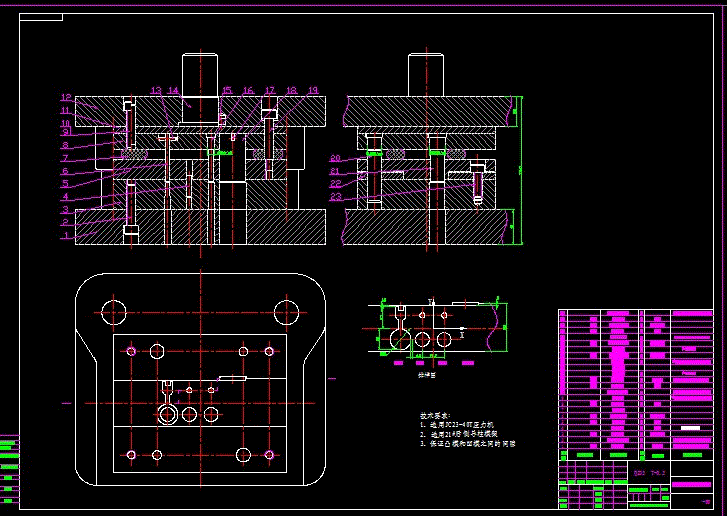The height and width of the screenshot is (516, 727).
Task: Select part number label 2
Action: coord(66,223)
